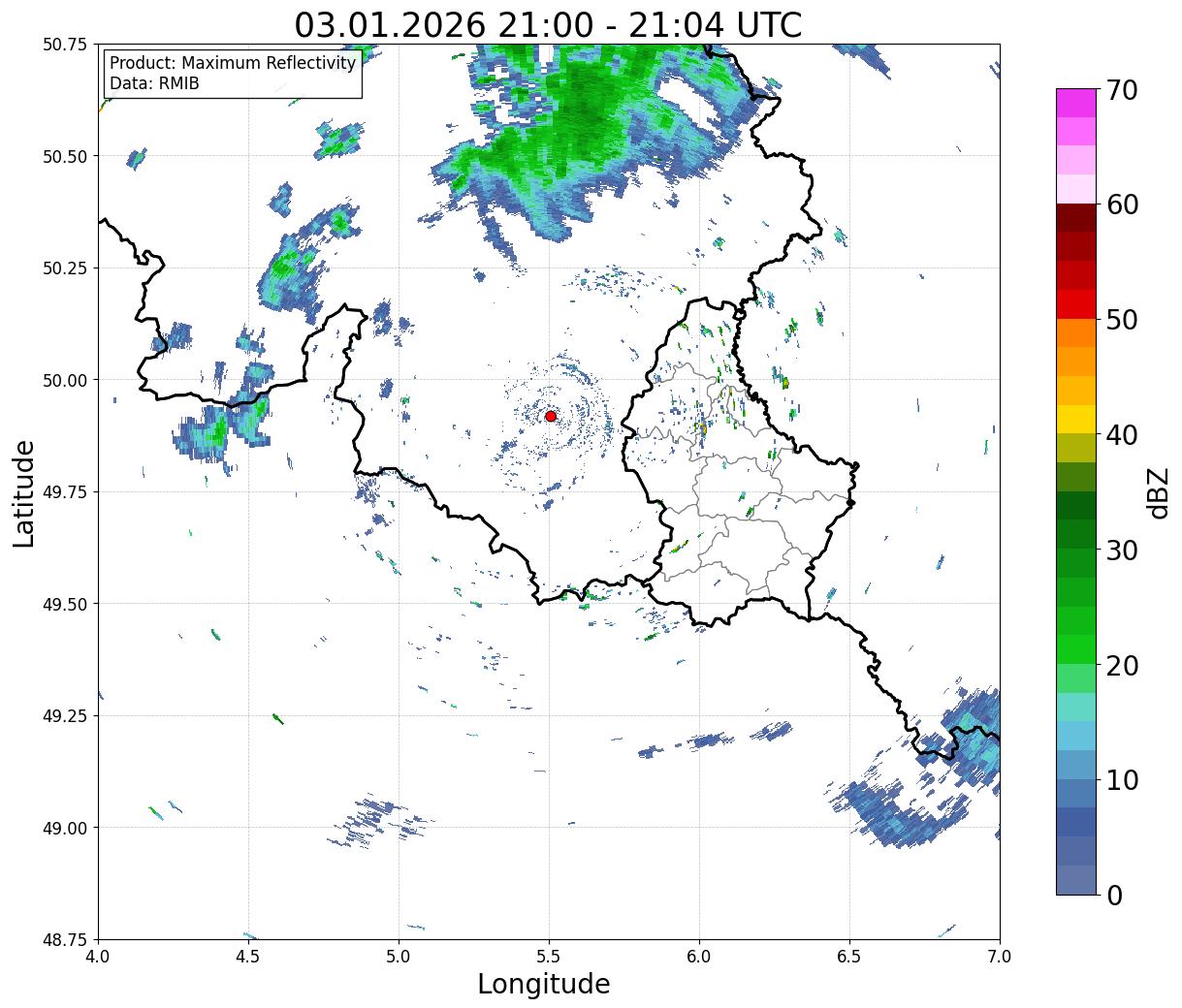
Task: Click the bright red colorbar swatch near 50
Action: pyautogui.click(x=1076, y=304)
